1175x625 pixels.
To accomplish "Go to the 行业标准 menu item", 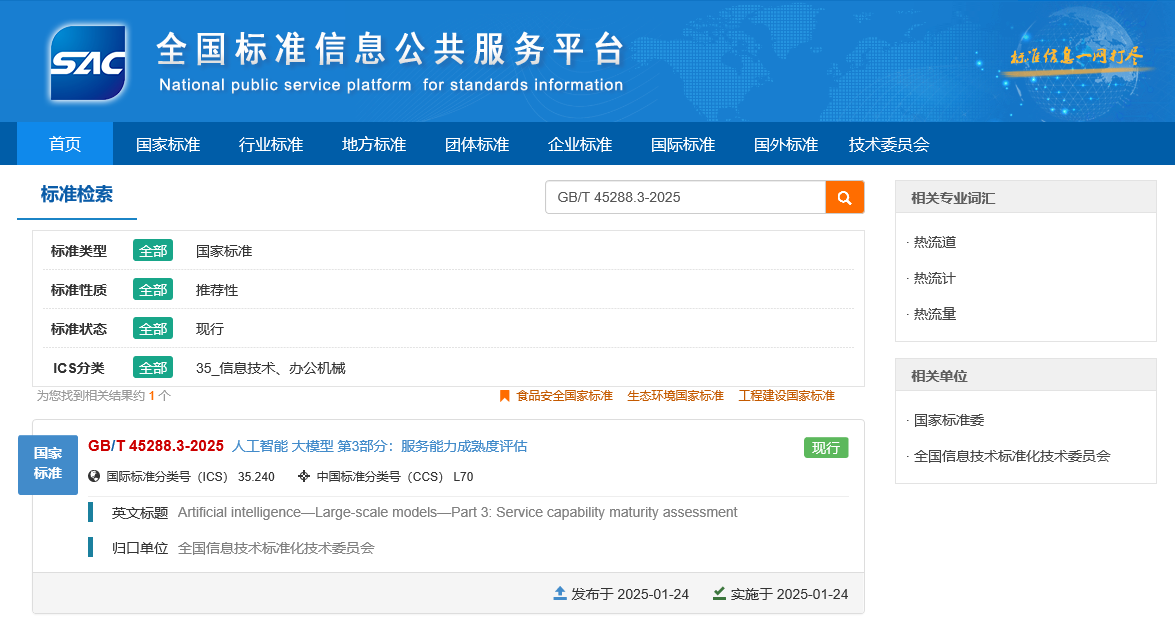I will tap(271, 144).
